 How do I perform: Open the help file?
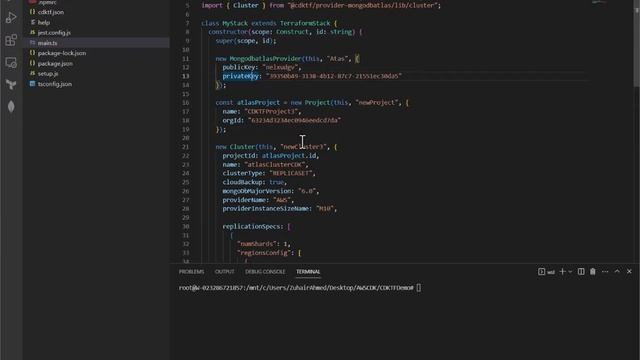click(44, 22)
